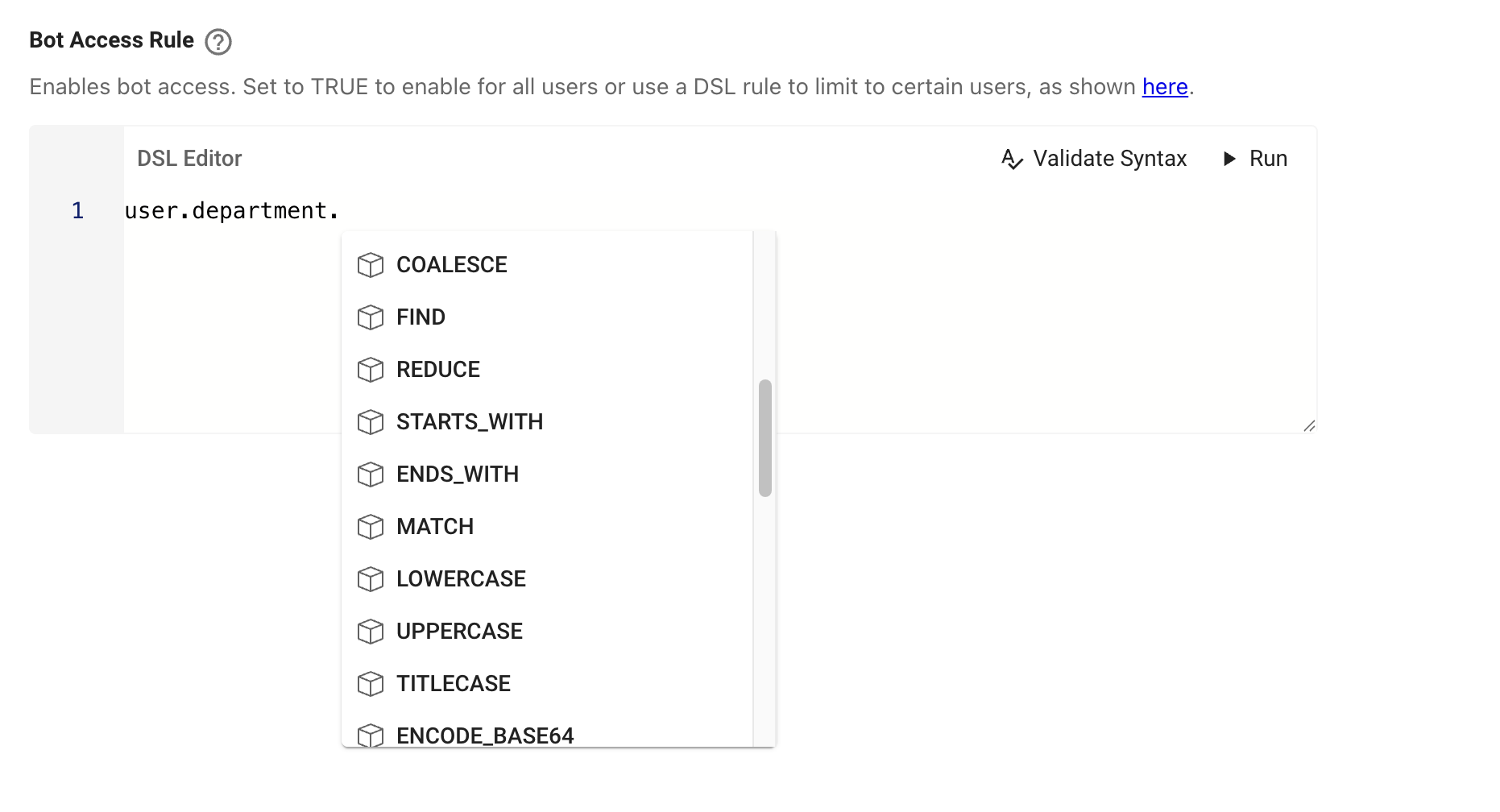Screen dimensions: 1500x812
Task: Click the cube icon next to FIND
Action: [x=371, y=317]
